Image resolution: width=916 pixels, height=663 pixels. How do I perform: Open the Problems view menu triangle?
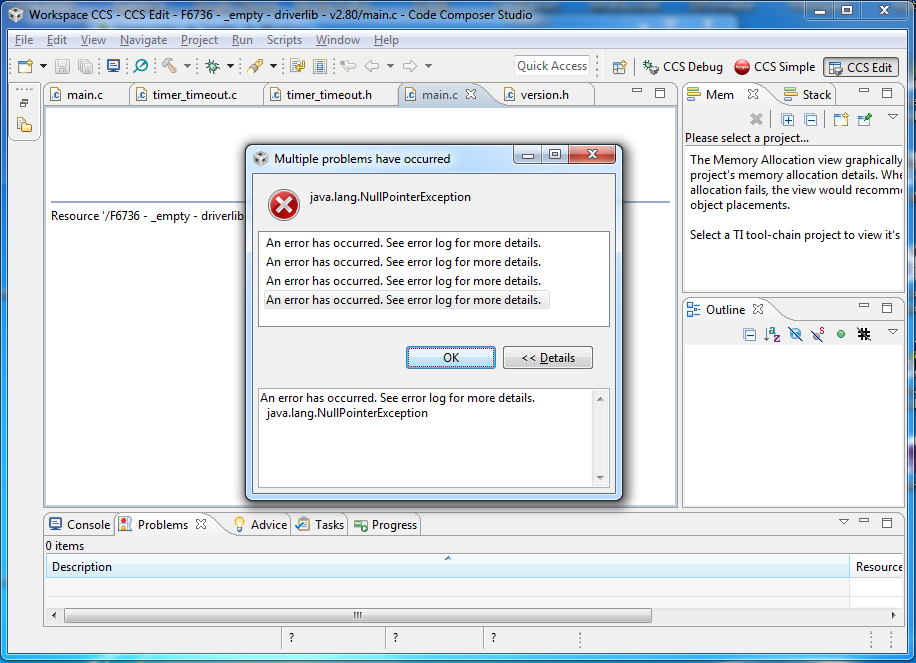844,522
